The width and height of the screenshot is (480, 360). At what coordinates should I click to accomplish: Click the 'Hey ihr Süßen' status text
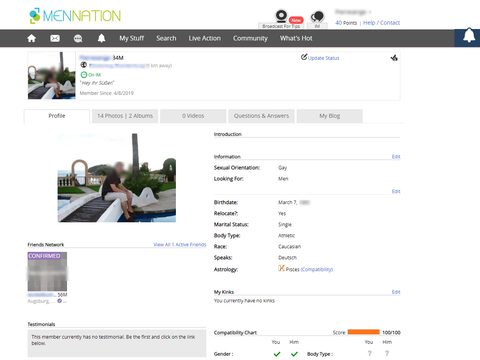(x=97, y=83)
